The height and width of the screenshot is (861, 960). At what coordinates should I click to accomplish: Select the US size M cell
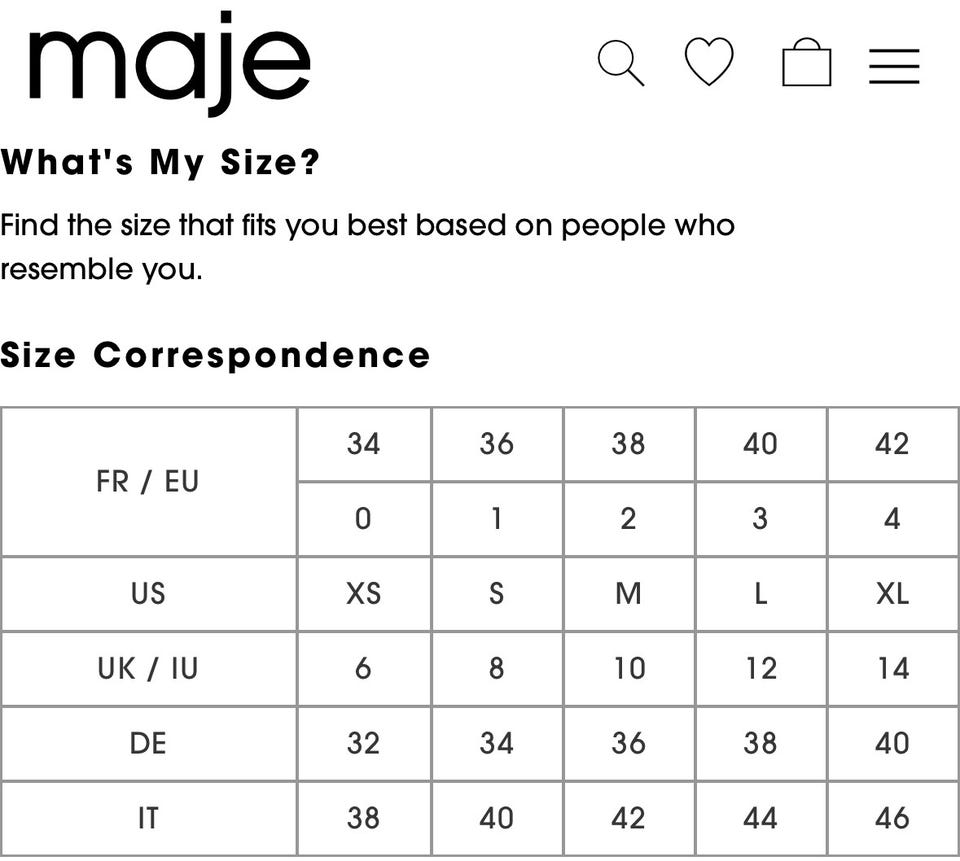628,594
